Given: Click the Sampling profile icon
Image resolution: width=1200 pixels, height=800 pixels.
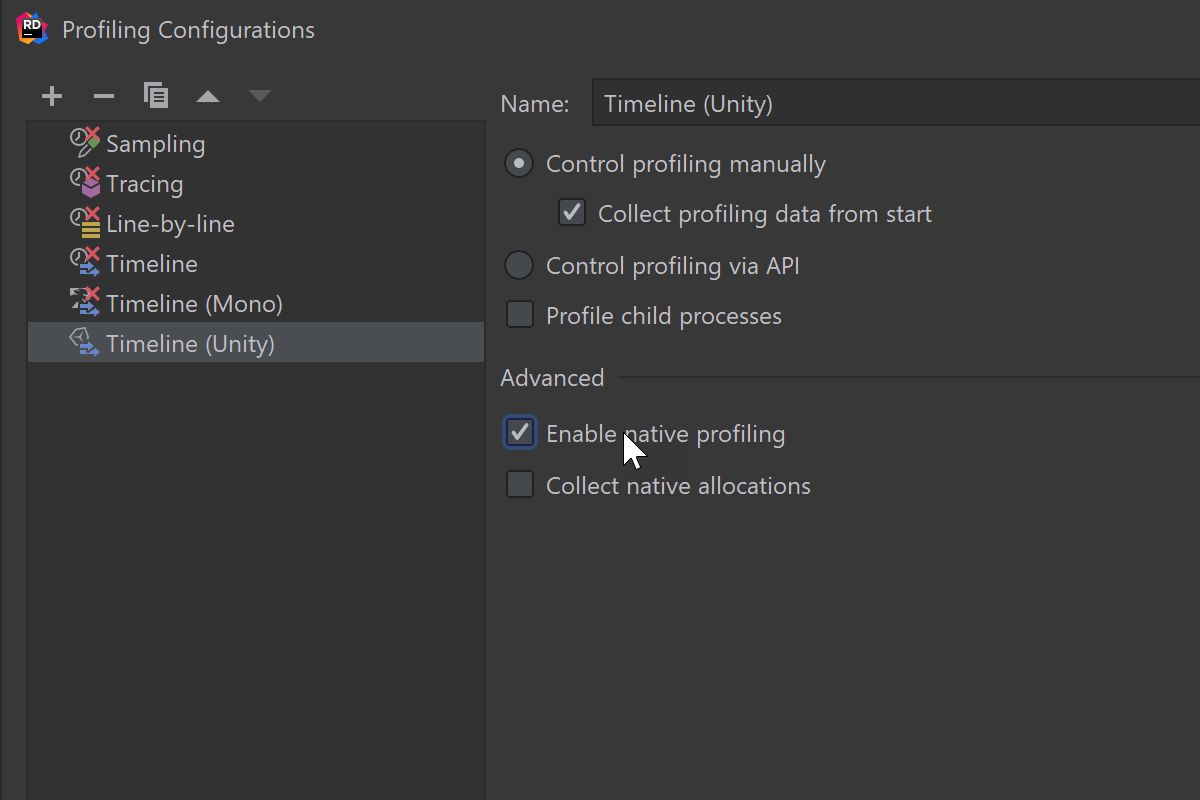Looking at the screenshot, I should click(85, 142).
